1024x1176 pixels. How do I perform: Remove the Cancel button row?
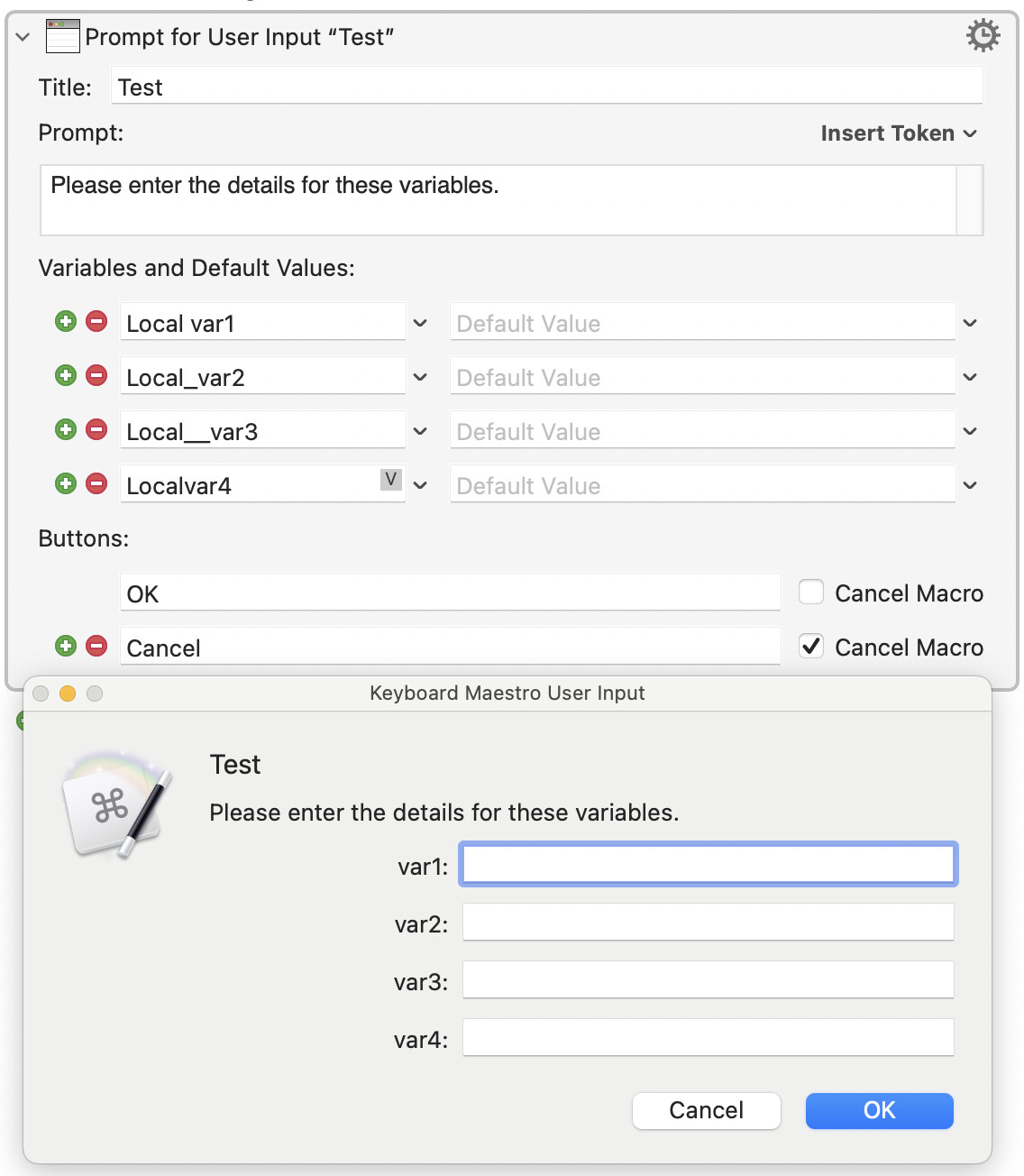(x=96, y=647)
